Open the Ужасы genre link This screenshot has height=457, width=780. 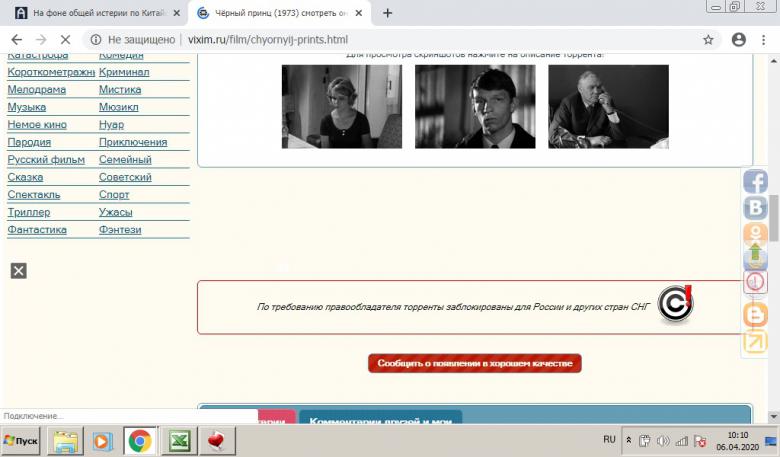click(x=115, y=212)
